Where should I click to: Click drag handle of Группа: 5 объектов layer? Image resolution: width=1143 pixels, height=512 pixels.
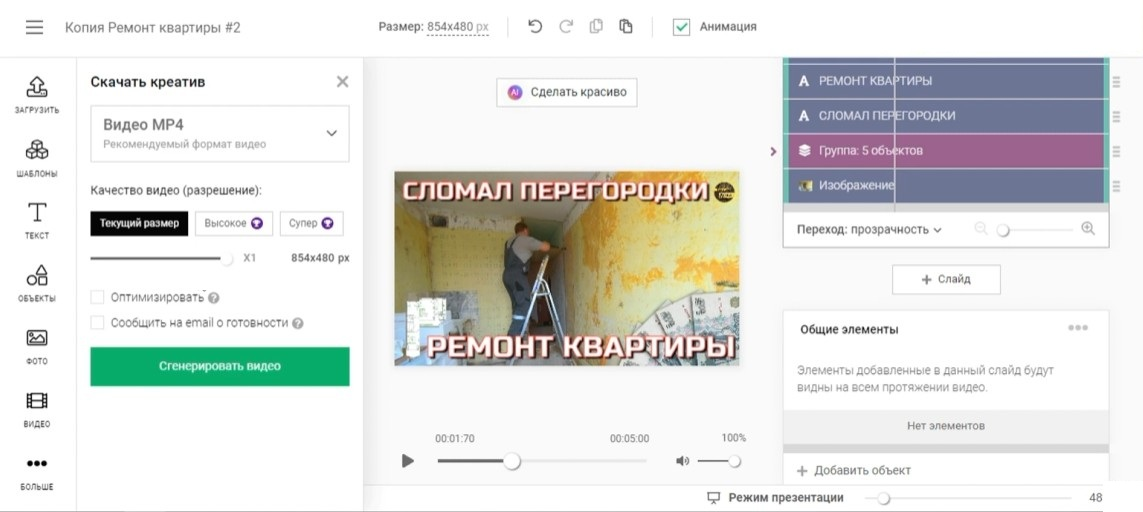click(1116, 151)
